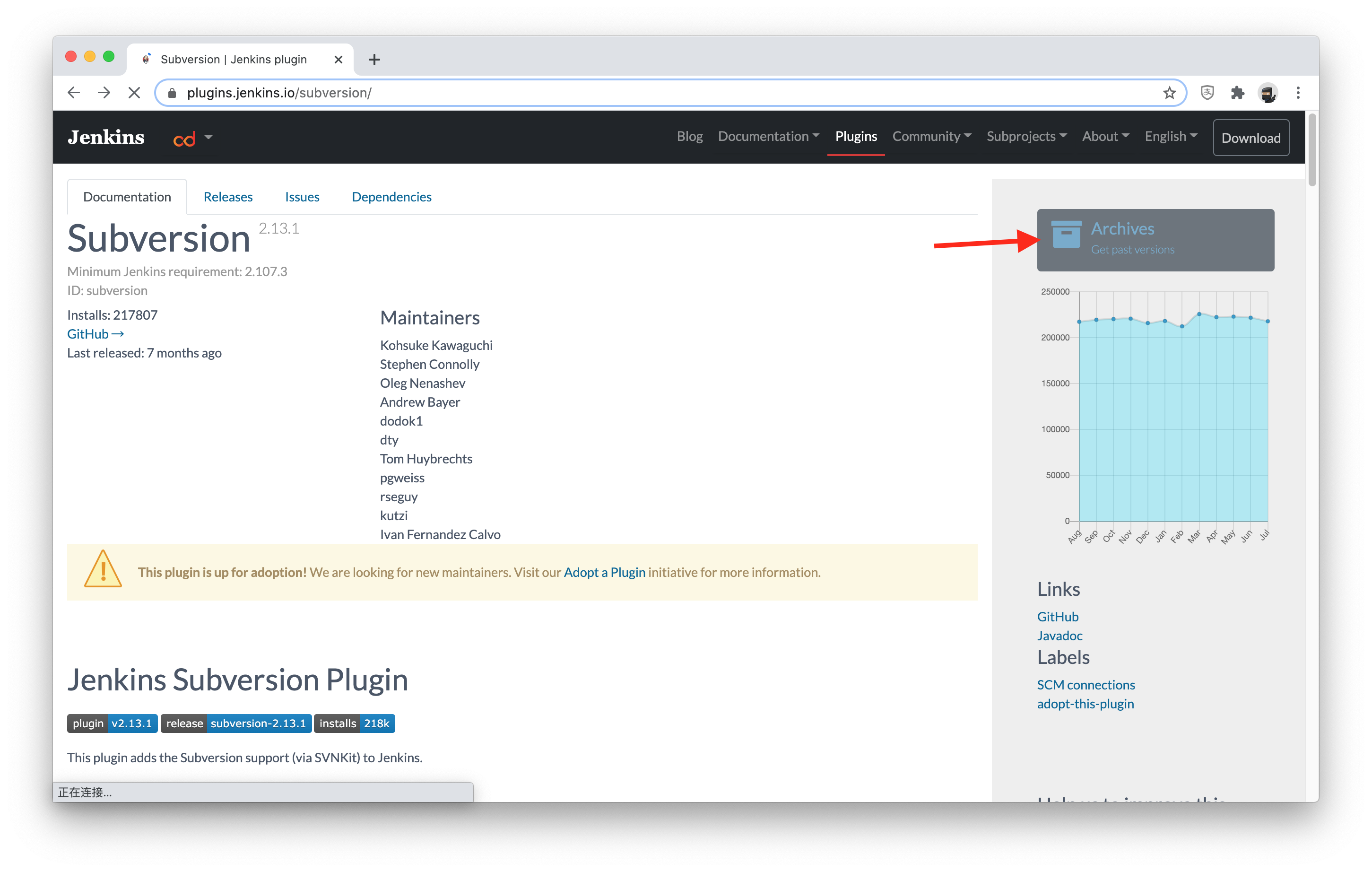Click the installs 218k badge
The image size is (1372, 872).
pyautogui.click(x=355, y=723)
